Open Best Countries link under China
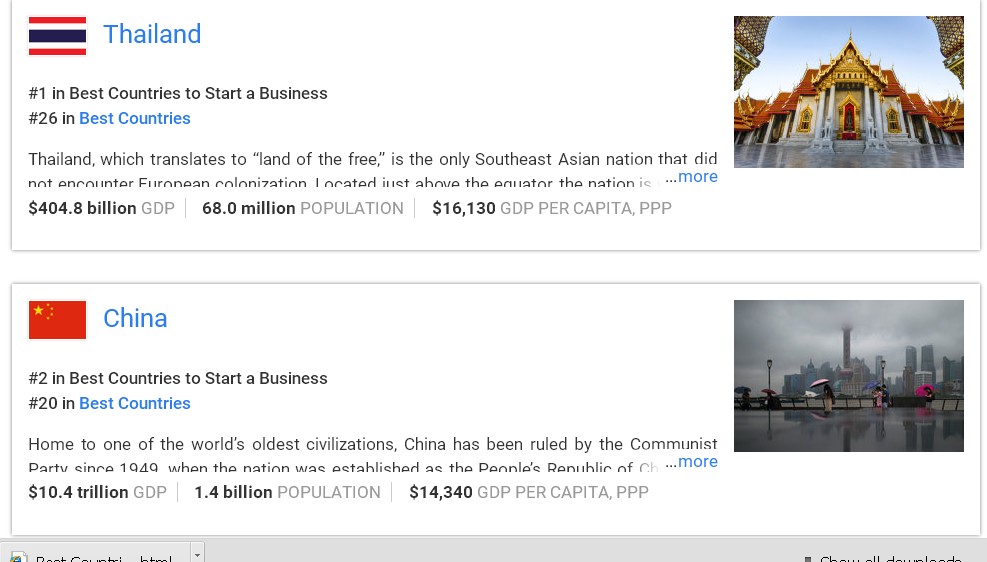987x562 pixels. pyautogui.click(x=135, y=403)
